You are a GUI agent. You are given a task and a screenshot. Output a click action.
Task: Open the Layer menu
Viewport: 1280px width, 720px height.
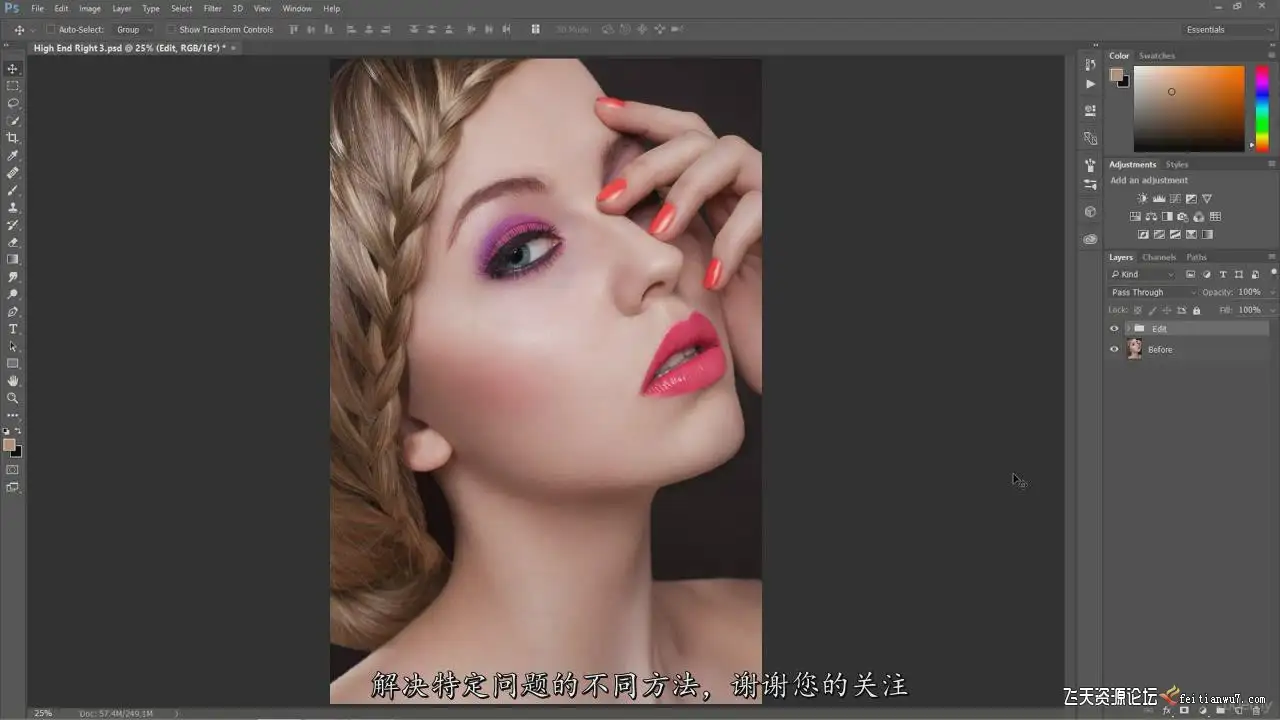122,9
